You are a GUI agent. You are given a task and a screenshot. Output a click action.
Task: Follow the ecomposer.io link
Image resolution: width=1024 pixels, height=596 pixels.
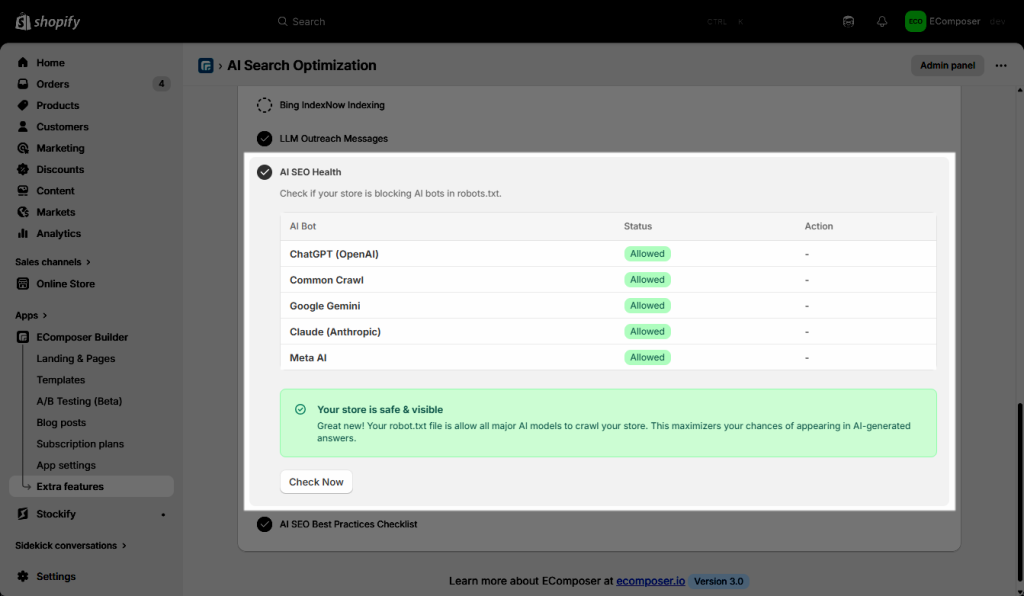(650, 581)
